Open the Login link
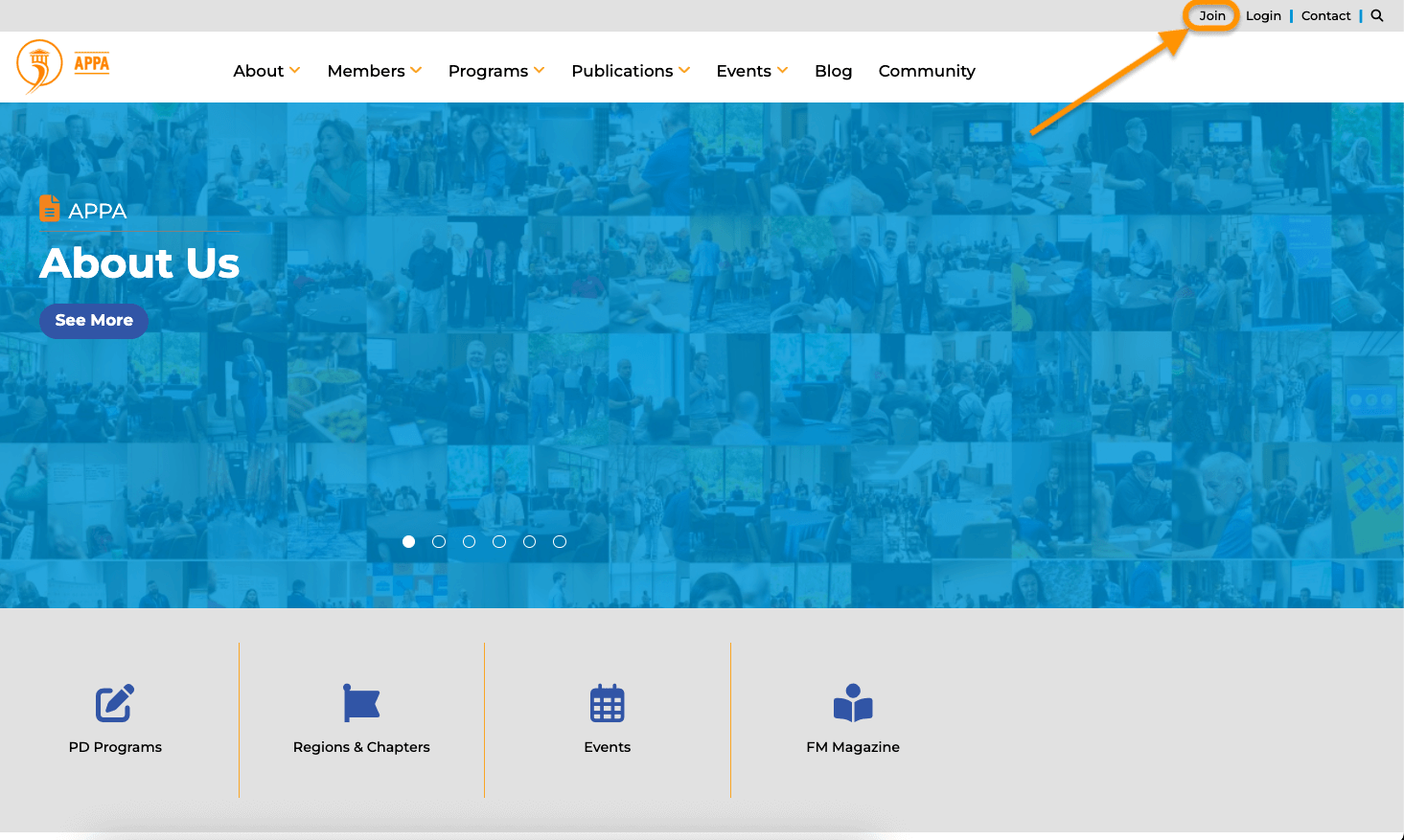The image size is (1404, 840). click(1263, 15)
